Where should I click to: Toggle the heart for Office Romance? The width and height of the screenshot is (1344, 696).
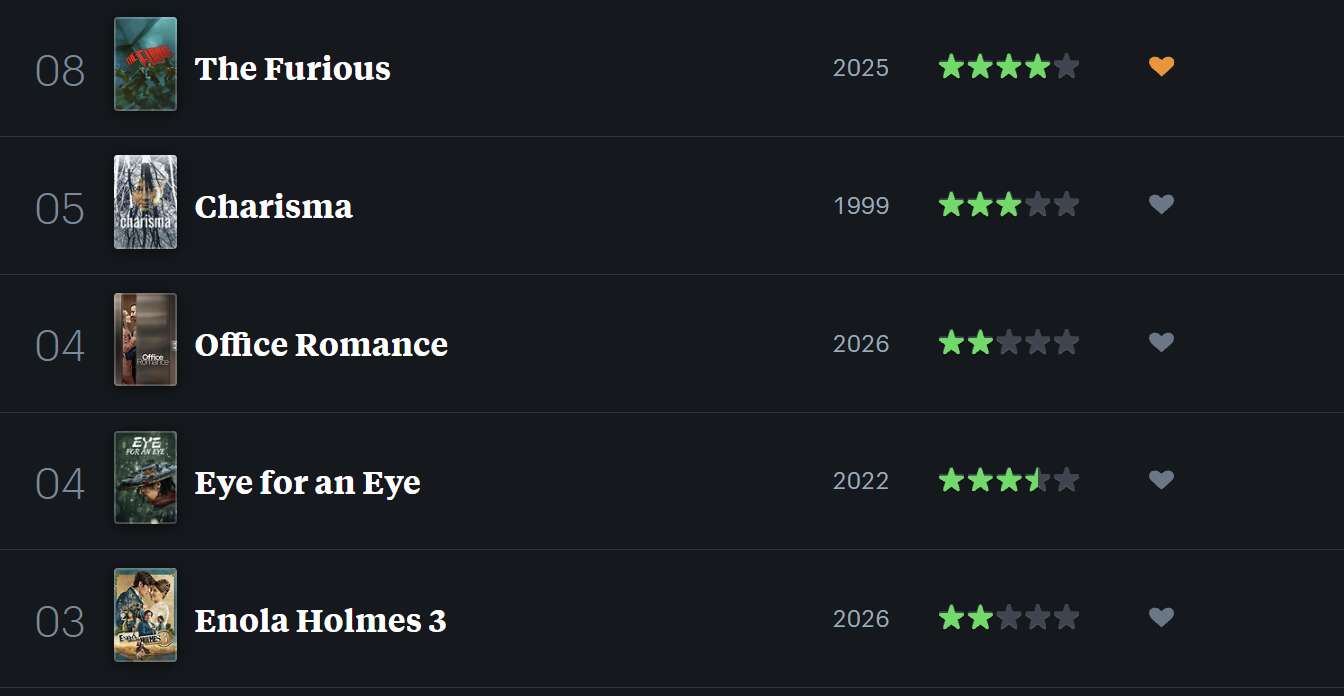coord(1161,343)
